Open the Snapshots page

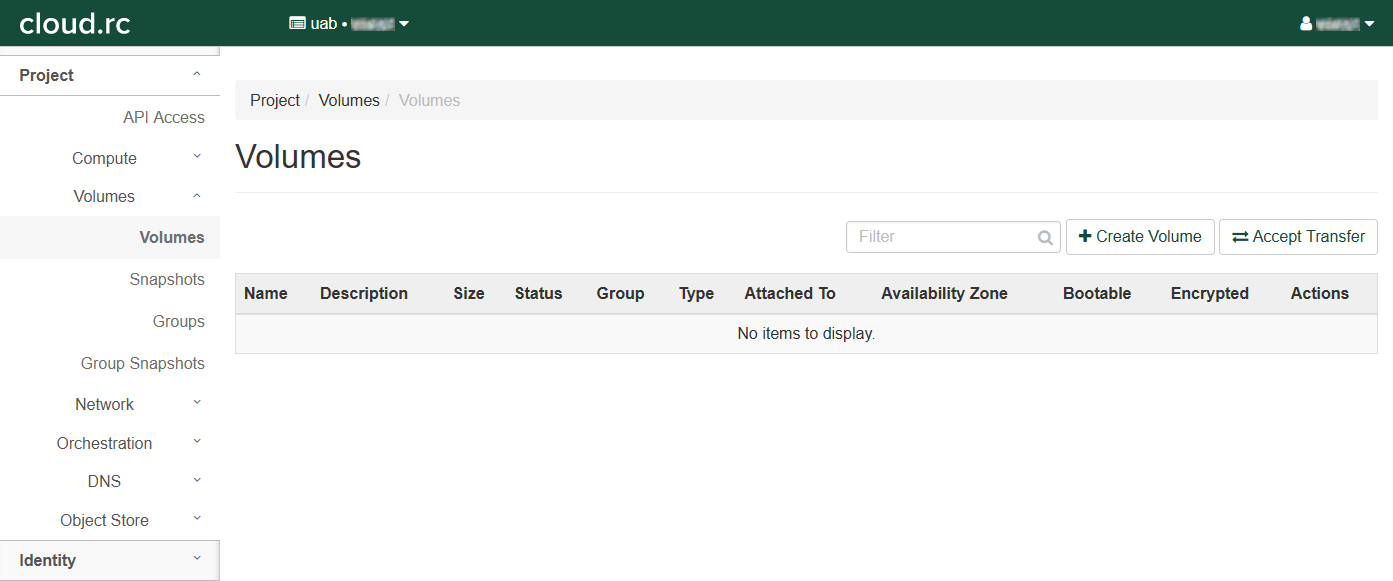click(167, 280)
